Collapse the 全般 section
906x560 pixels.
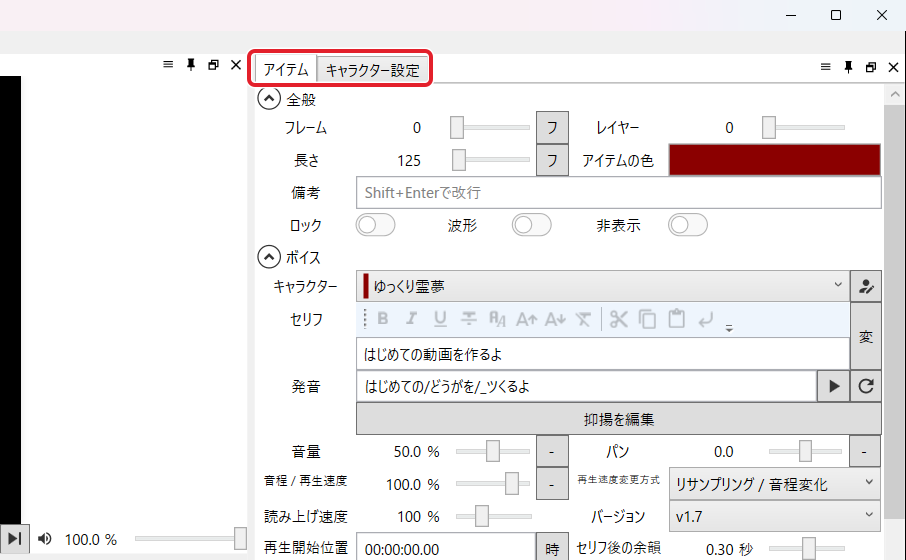(269, 99)
